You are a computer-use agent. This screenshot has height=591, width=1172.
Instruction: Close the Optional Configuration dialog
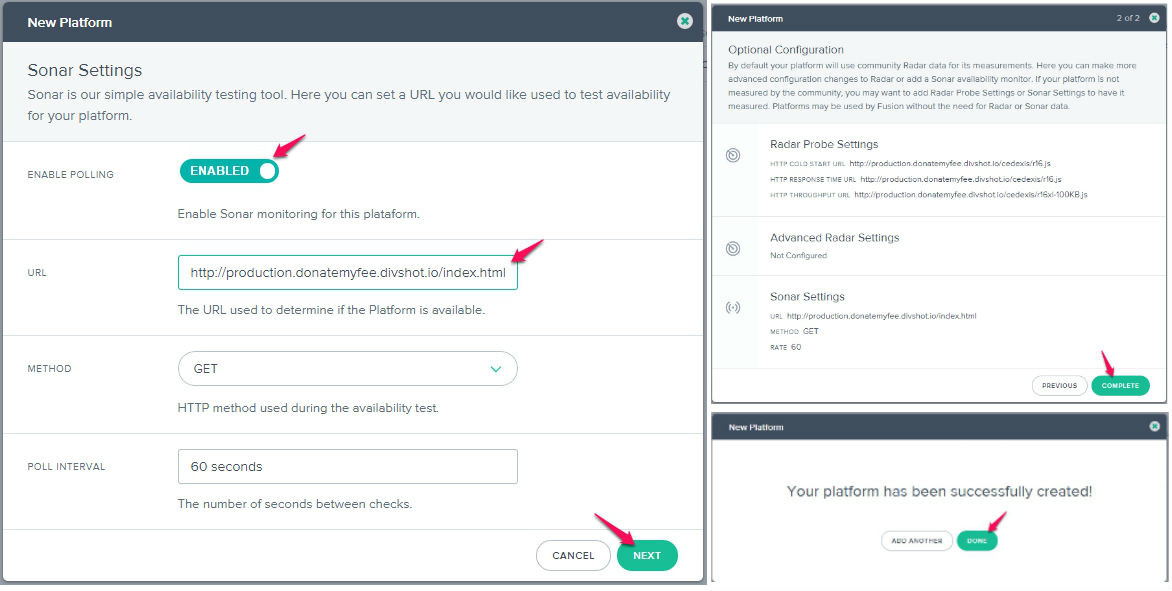click(x=1153, y=18)
